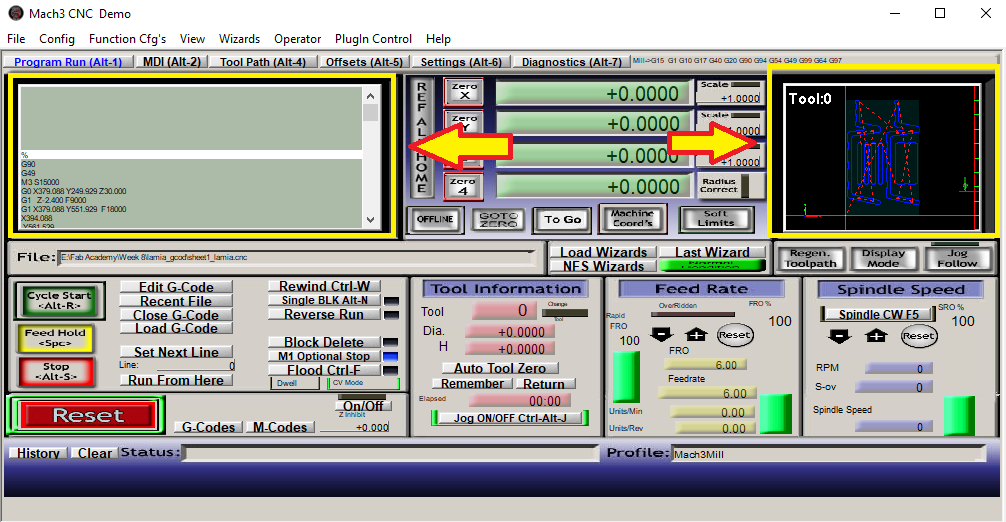Viewport: 1006px width, 522px height.
Task: Click the X axis DRO value
Action: (x=593, y=93)
